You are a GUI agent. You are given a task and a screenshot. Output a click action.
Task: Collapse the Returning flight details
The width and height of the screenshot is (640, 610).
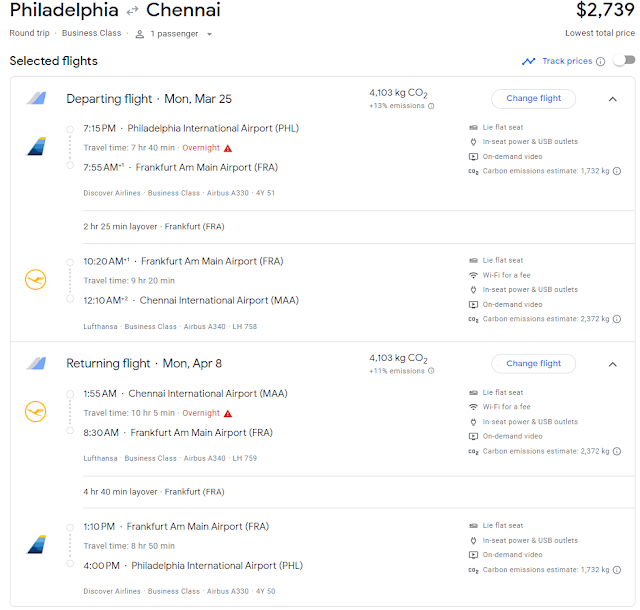pyautogui.click(x=612, y=364)
